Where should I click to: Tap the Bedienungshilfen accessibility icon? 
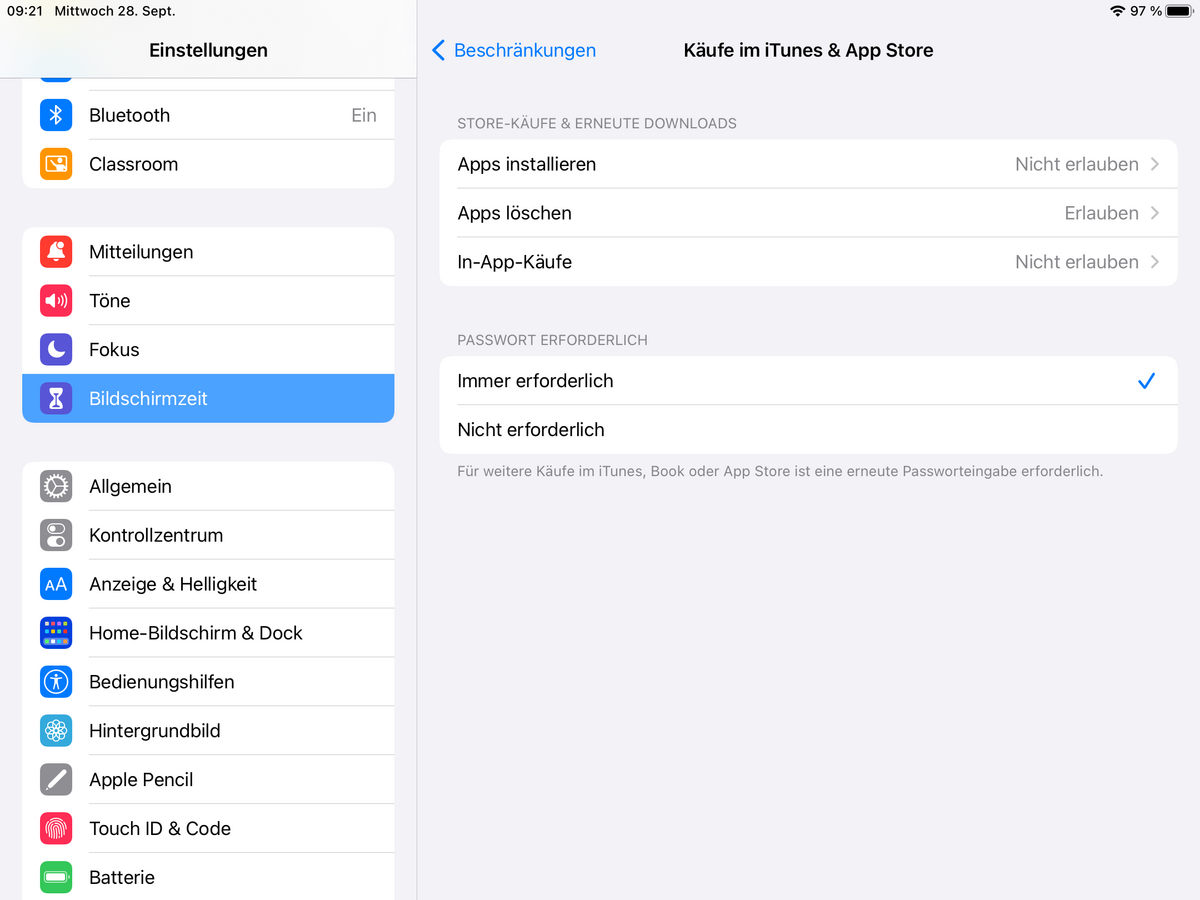coord(56,682)
